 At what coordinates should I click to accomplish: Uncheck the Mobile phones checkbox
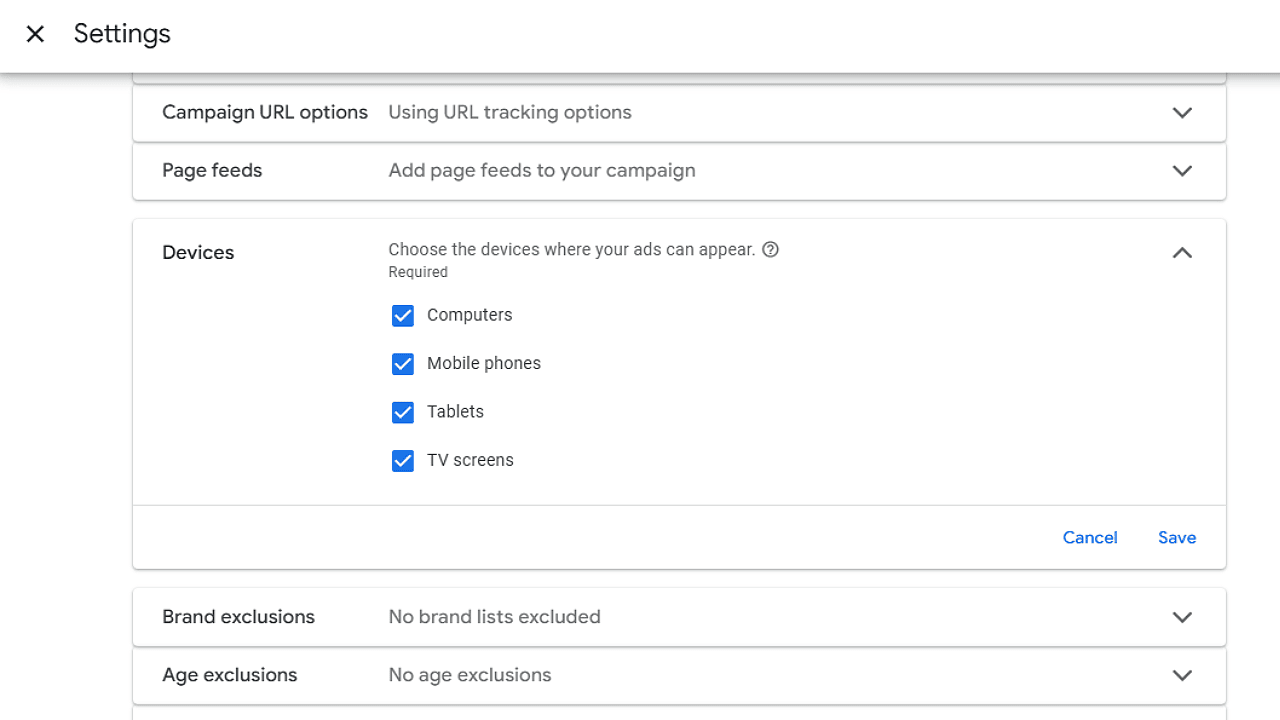point(403,364)
